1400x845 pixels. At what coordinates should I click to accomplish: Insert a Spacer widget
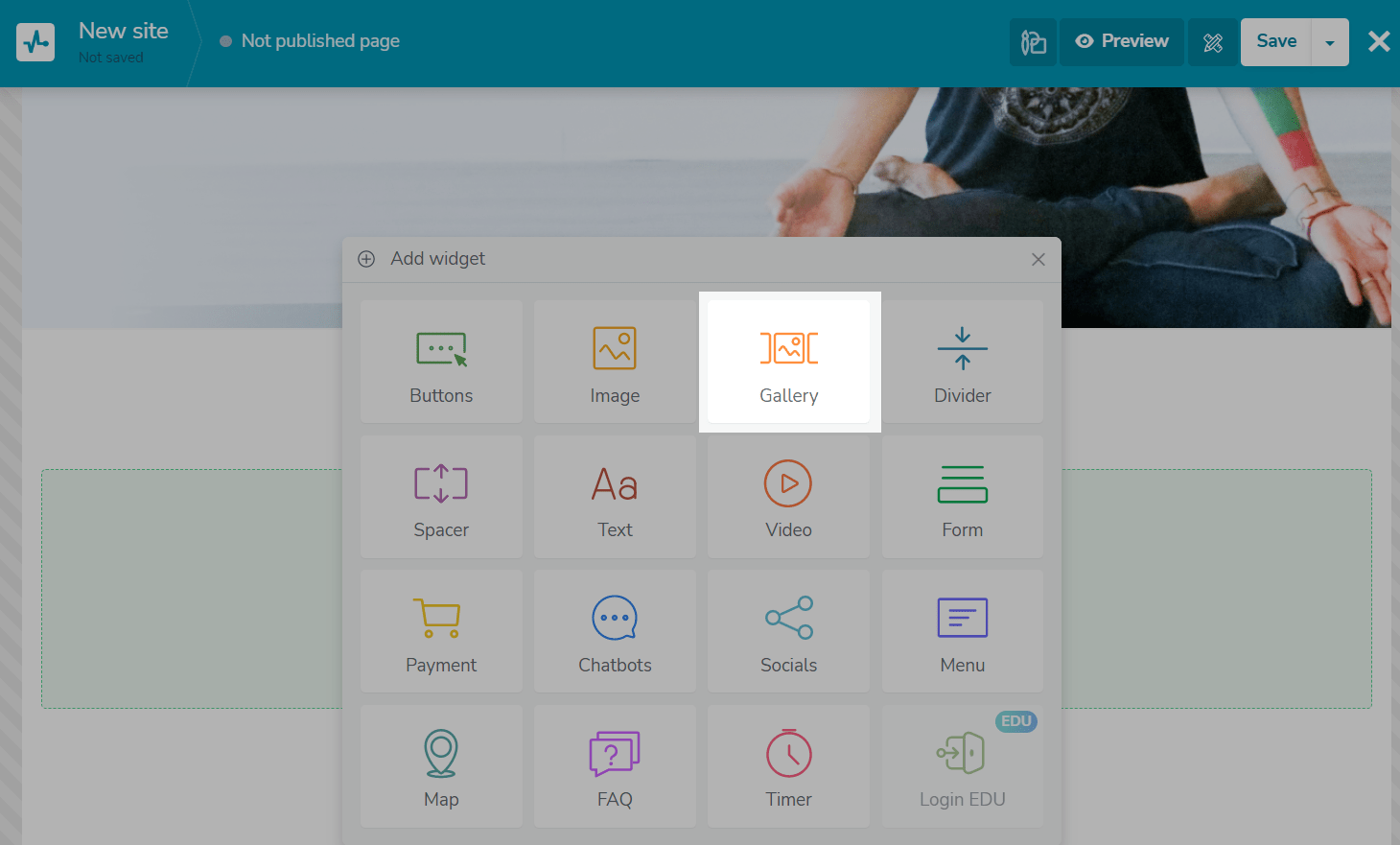pos(441,497)
